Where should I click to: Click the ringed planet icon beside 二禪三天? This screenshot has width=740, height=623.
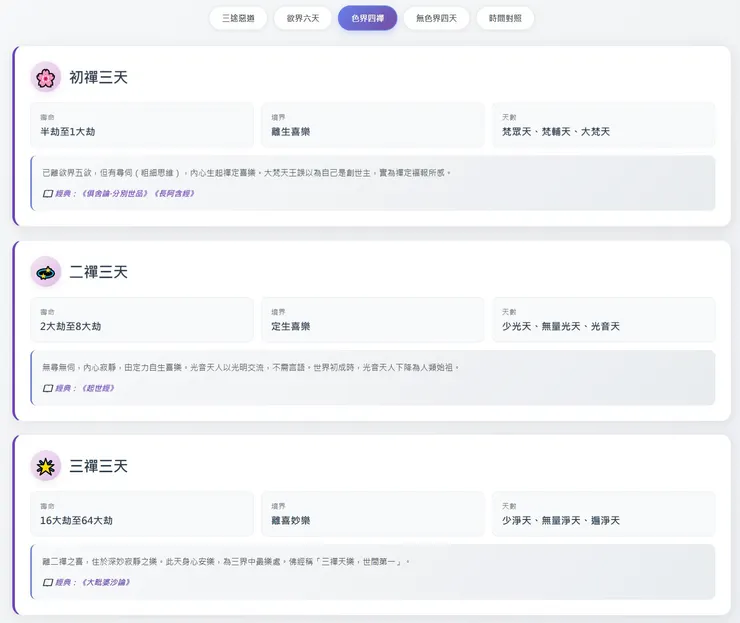click(46, 272)
